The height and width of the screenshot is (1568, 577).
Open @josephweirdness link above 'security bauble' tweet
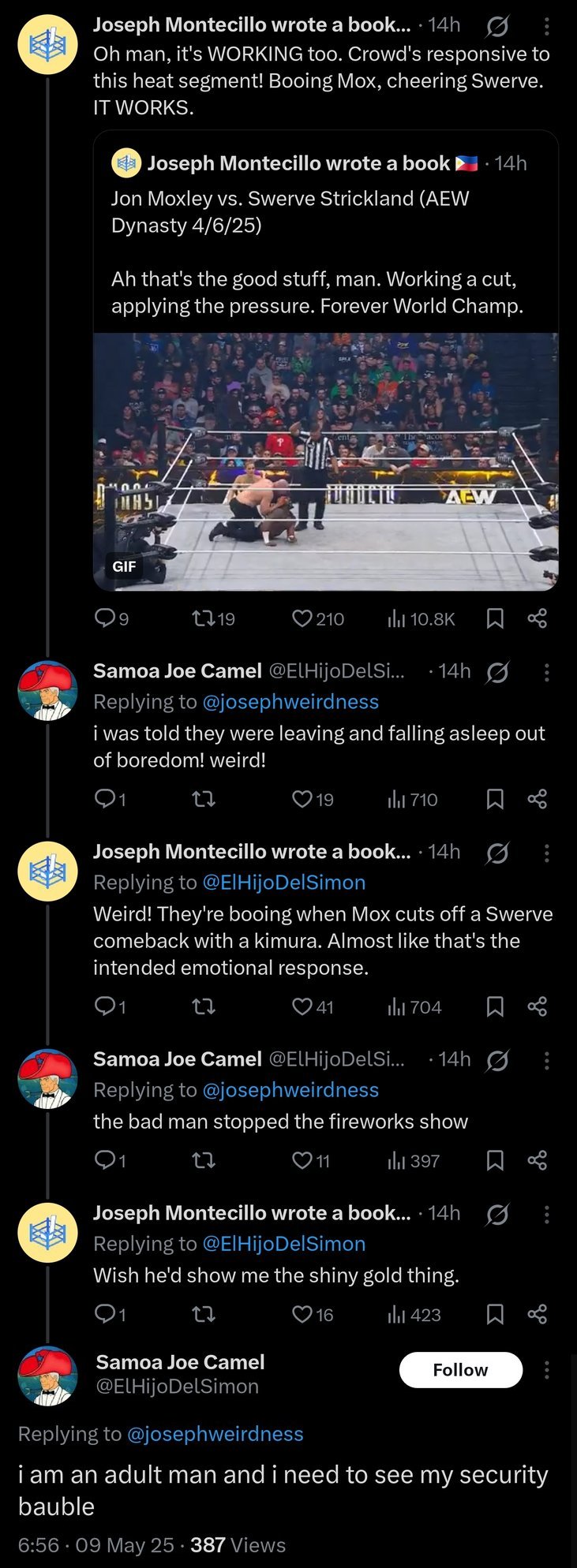click(x=215, y=1434)
